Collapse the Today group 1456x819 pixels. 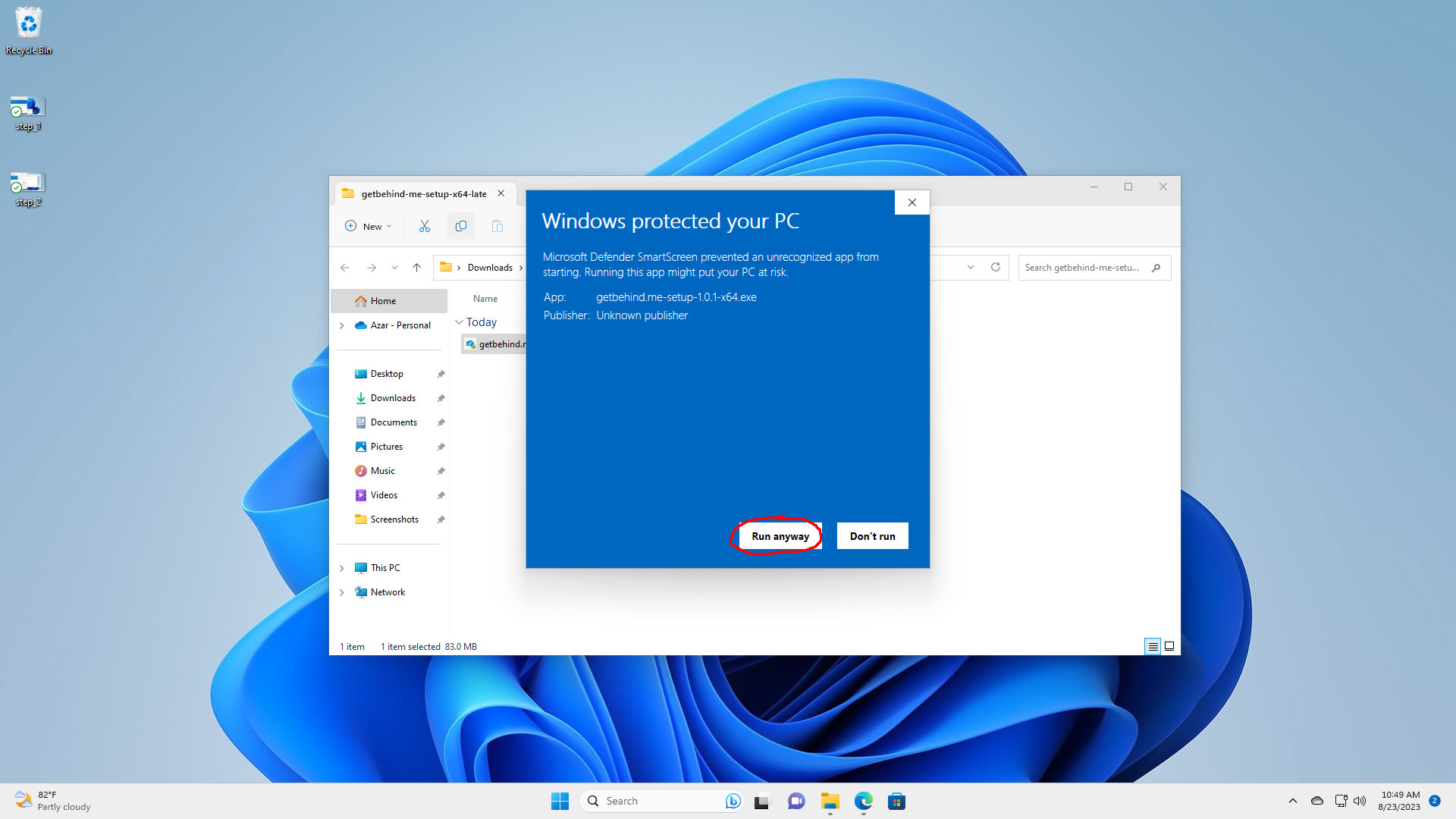[x=459, y=322]
